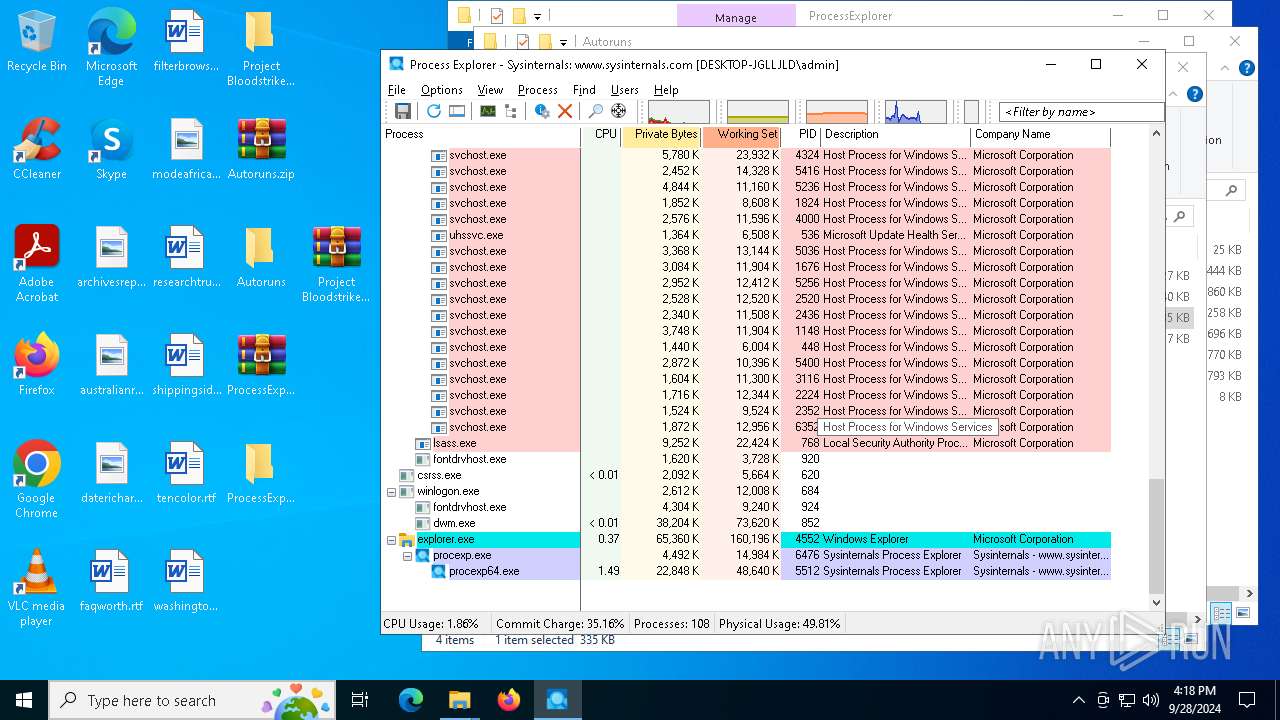Open the View menu
Viewport: 1280px width, 720px height.
coord(490,90)
